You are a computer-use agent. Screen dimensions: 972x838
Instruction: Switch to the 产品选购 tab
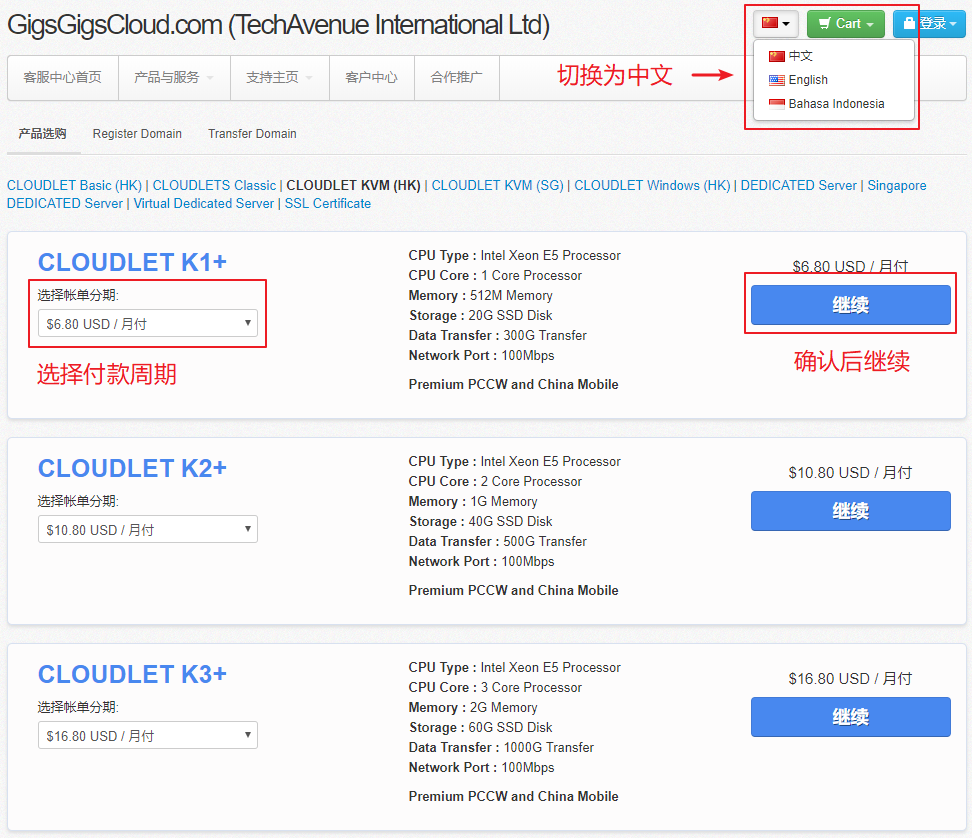(x=43, y=134)
